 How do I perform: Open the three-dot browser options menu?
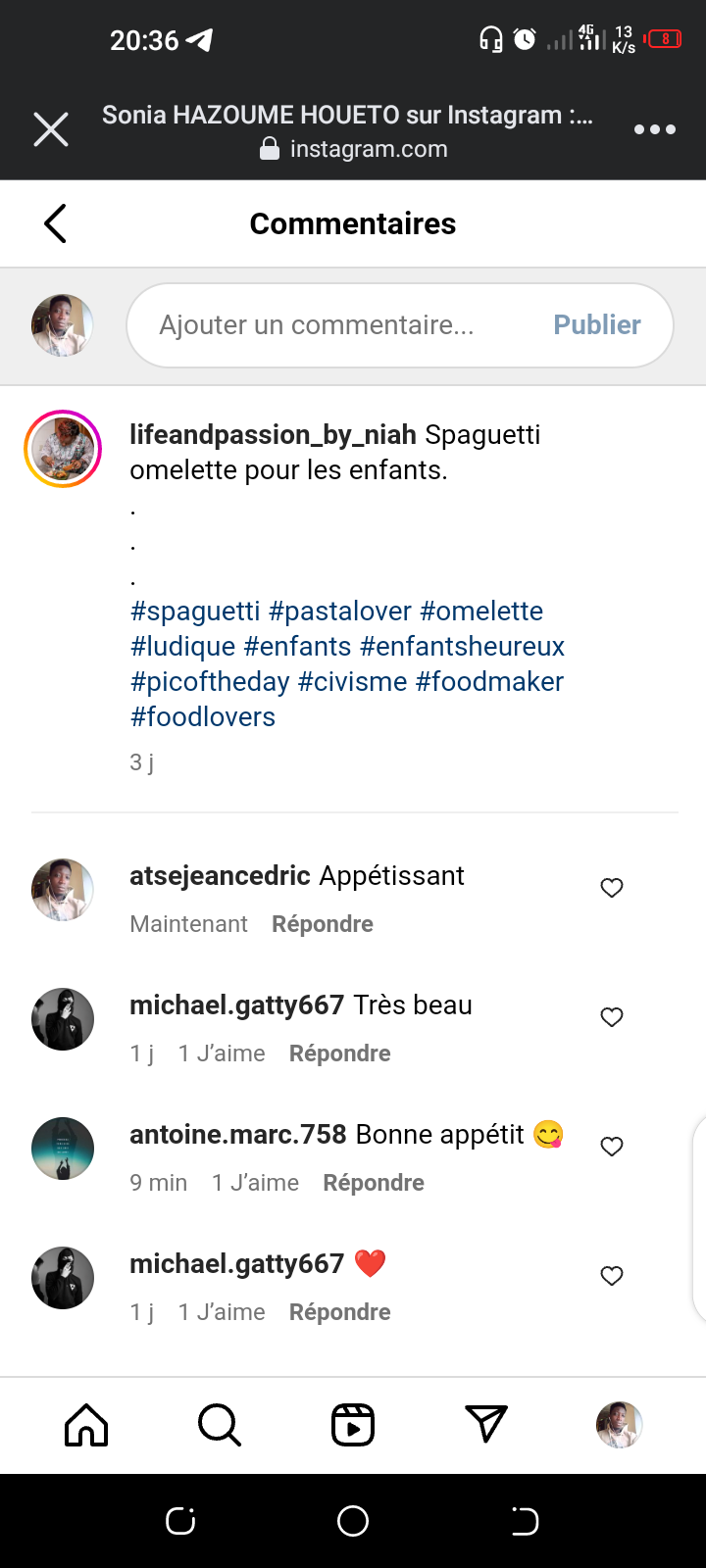654,129
